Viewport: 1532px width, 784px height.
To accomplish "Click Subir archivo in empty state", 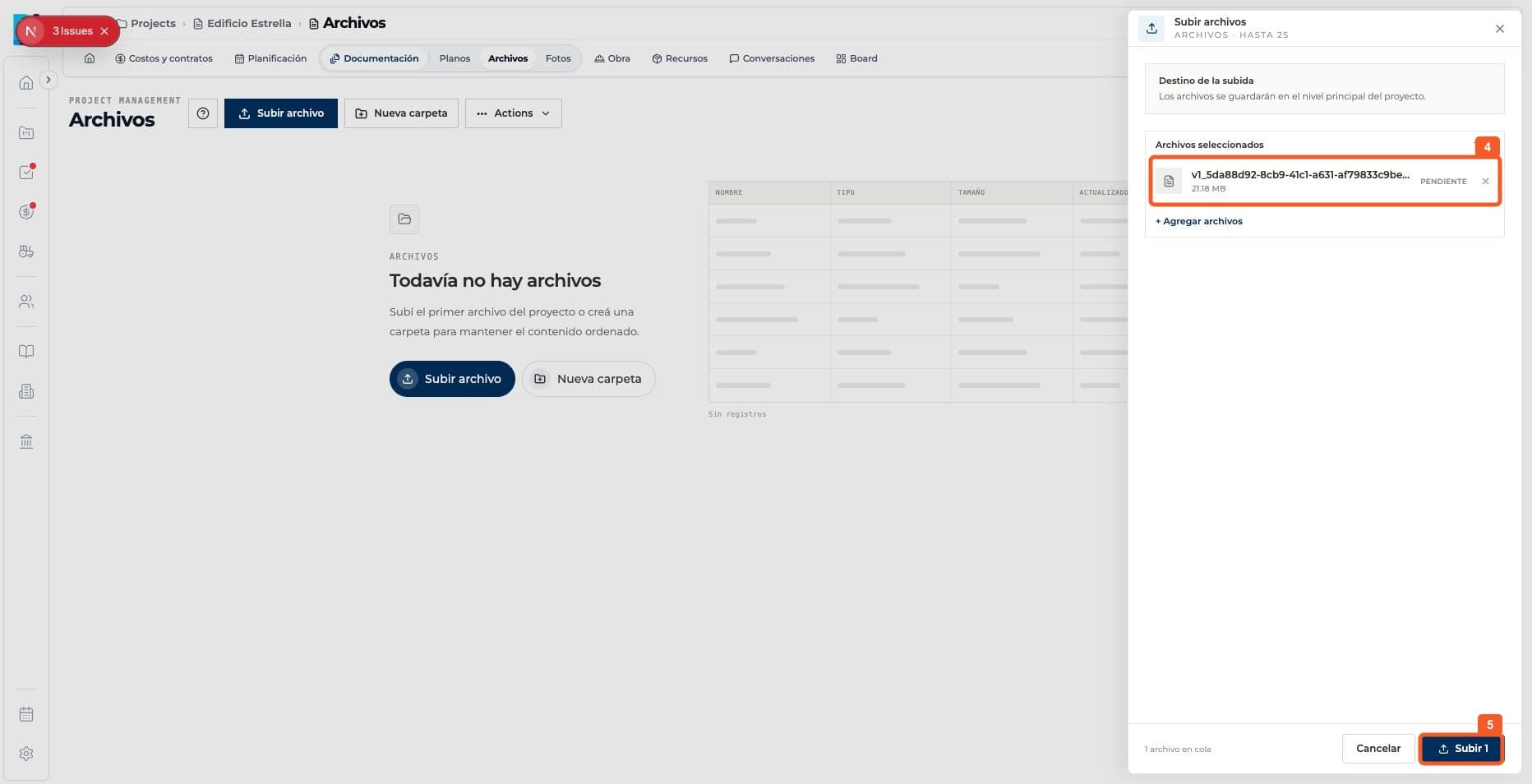I will tap(452, 379).
